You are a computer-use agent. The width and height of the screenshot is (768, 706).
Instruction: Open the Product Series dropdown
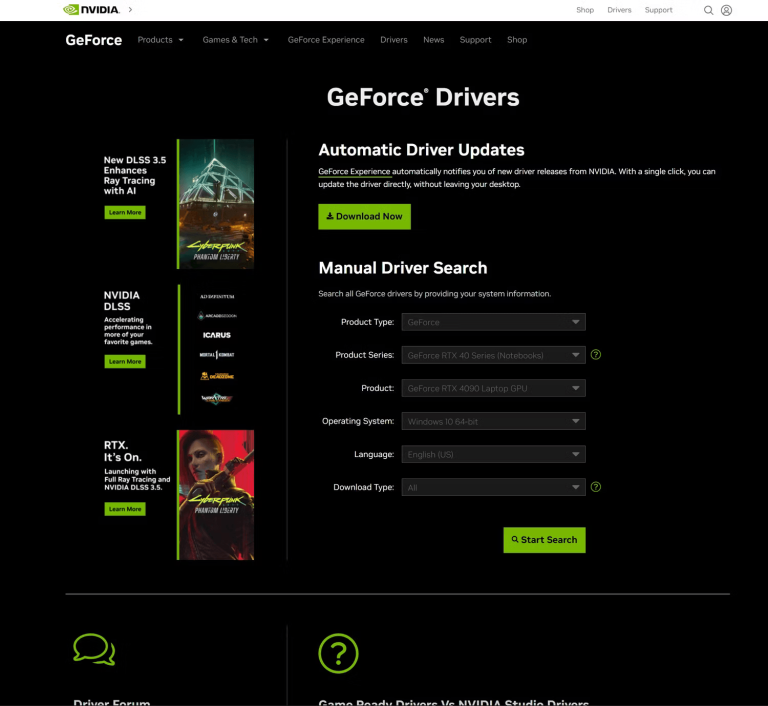point(493,355)
